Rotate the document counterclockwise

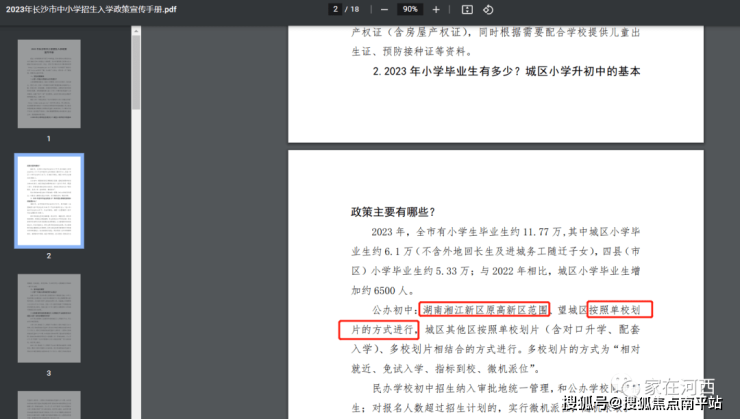(x=488, y=9)
